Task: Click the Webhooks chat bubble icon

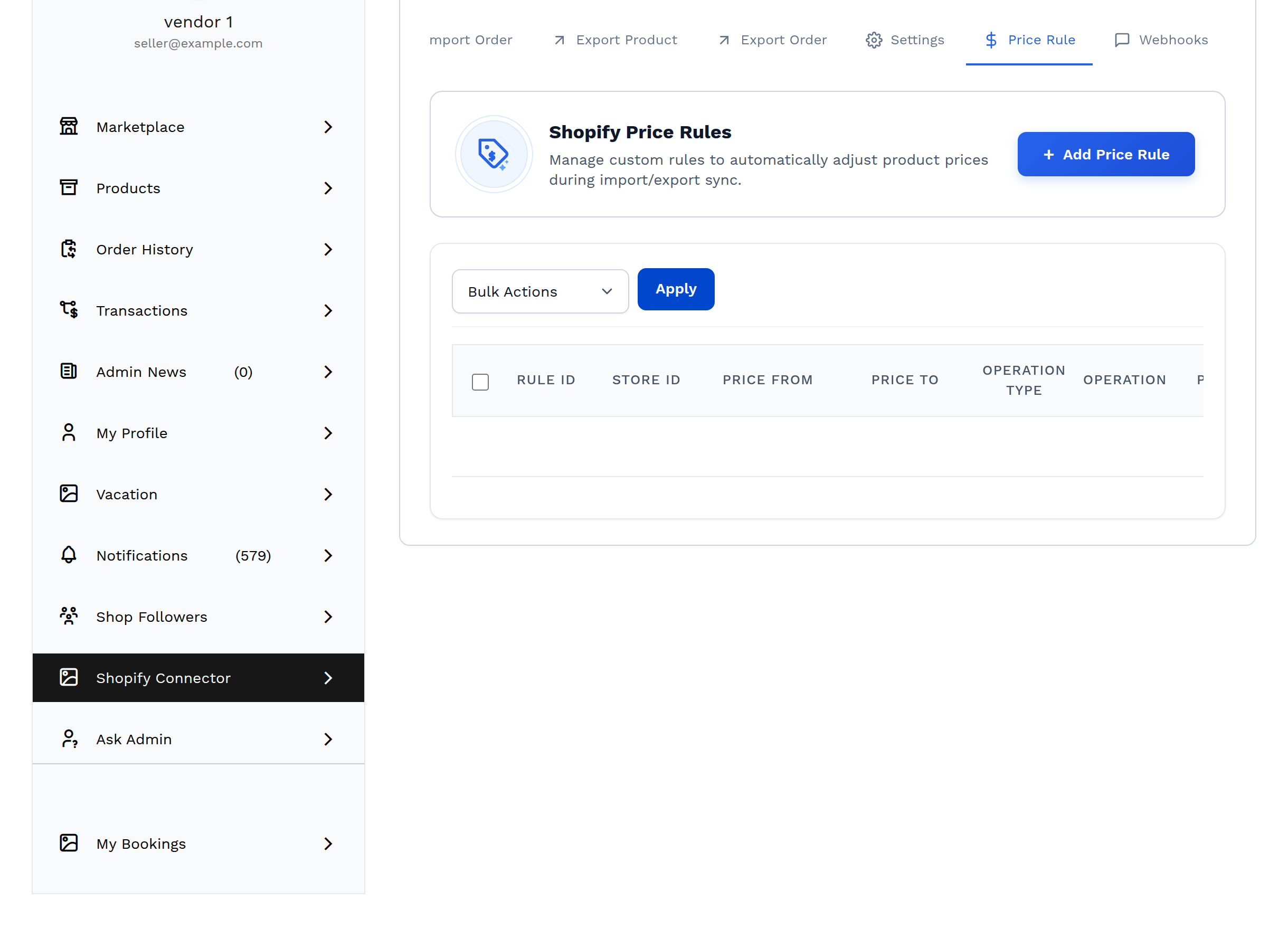Action: pyautogui.click(x=1123, y=40)
